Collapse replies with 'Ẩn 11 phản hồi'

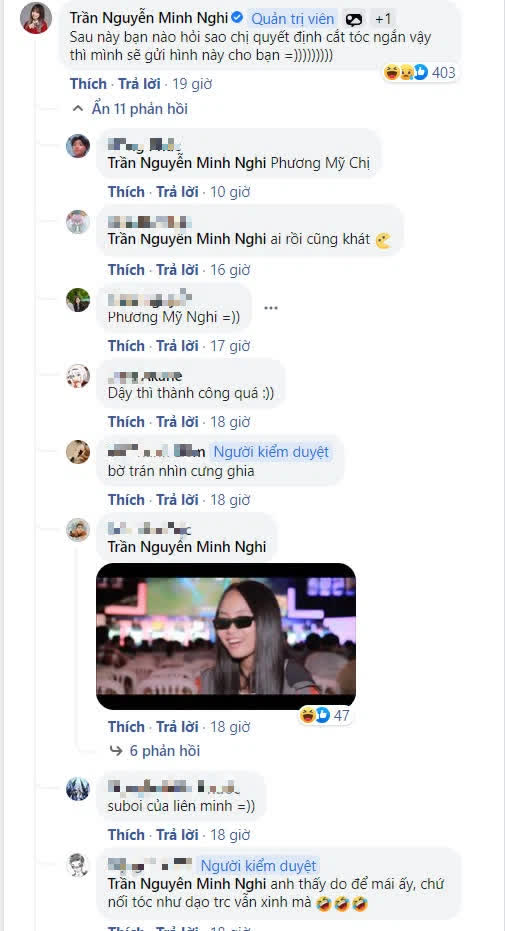(129, 109)
